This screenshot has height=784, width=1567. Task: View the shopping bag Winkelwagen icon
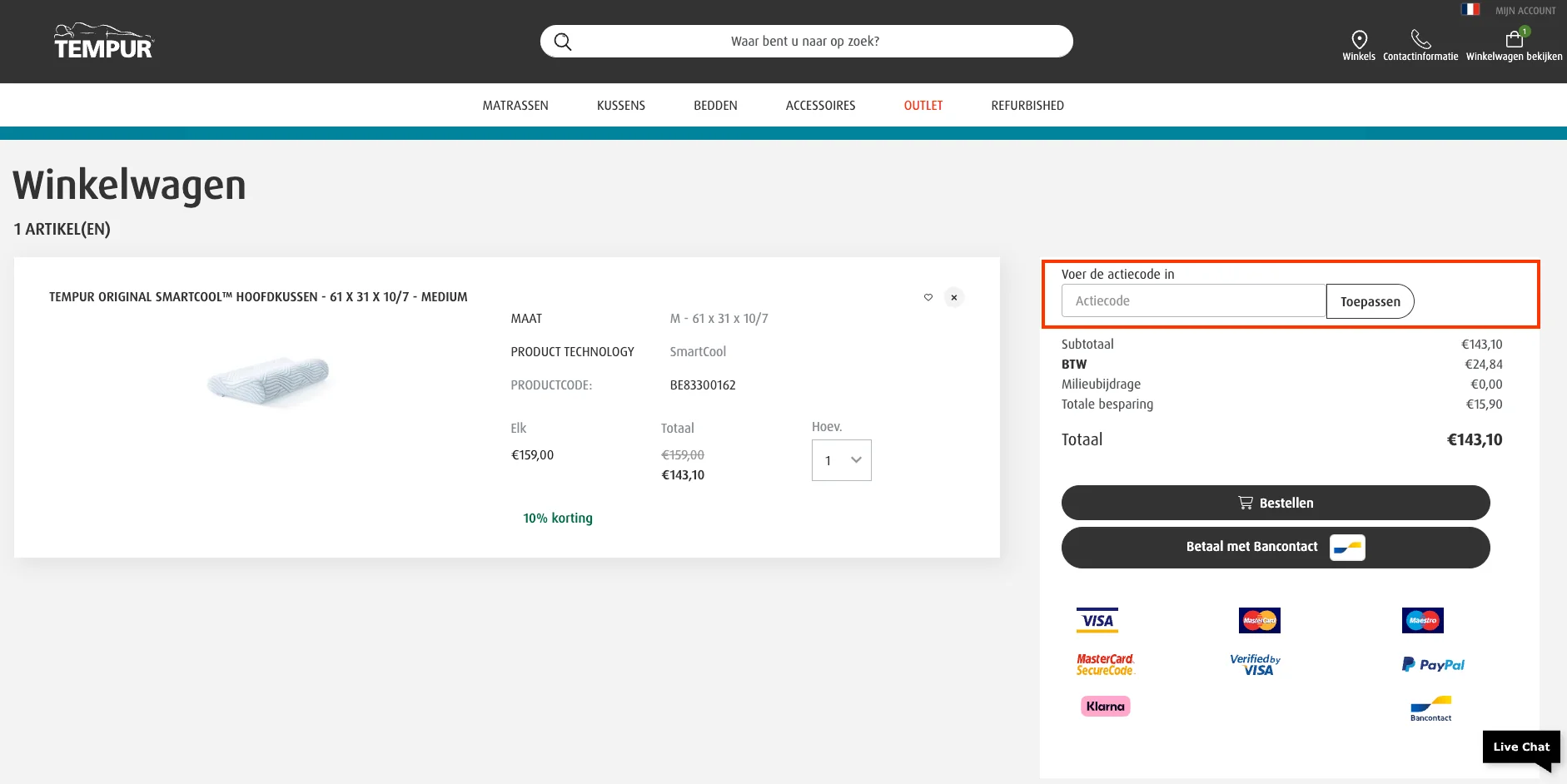click(x=1514, y=40)
